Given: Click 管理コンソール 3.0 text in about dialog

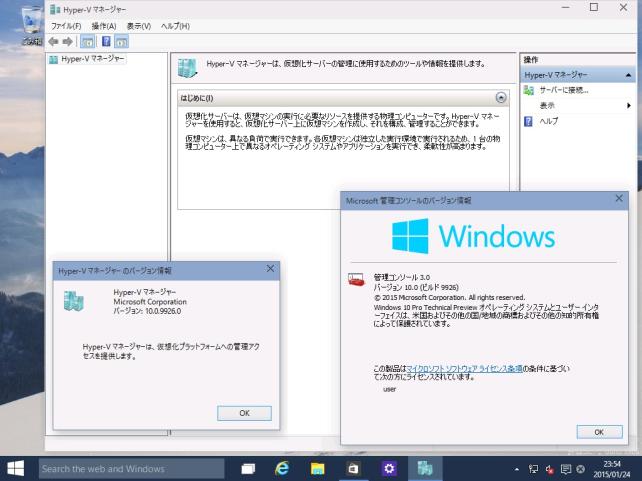Looking at the screenshot, I should tap(402, 278).
